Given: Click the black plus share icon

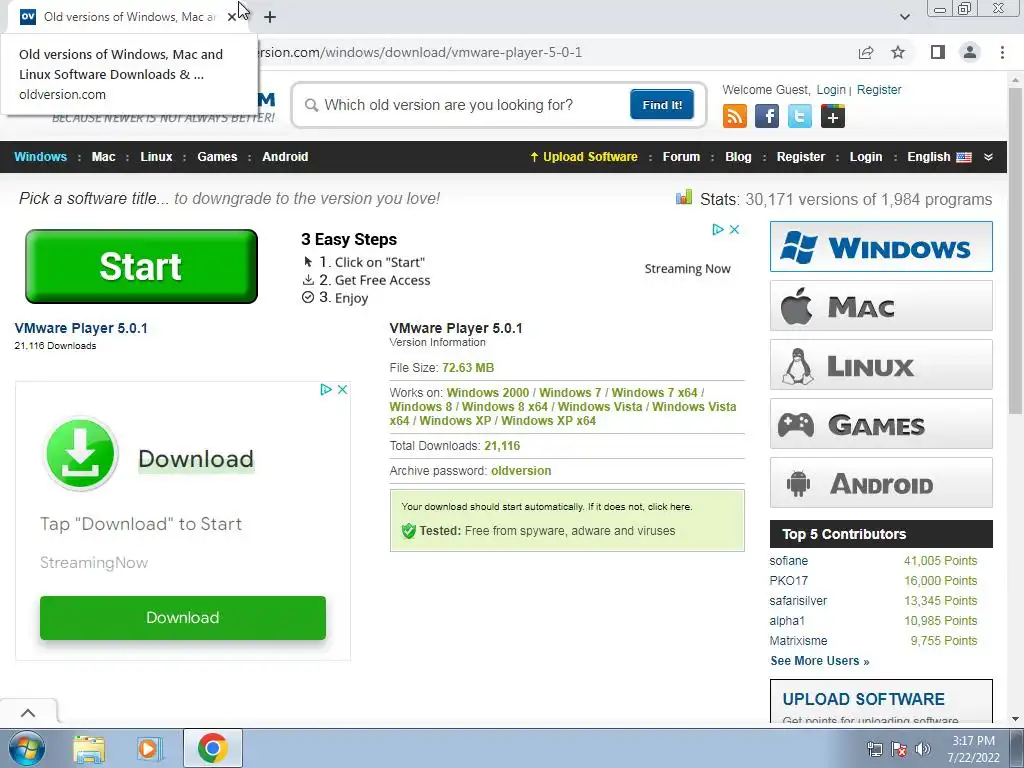Looking at the screenshot, I should click(833, 117).
